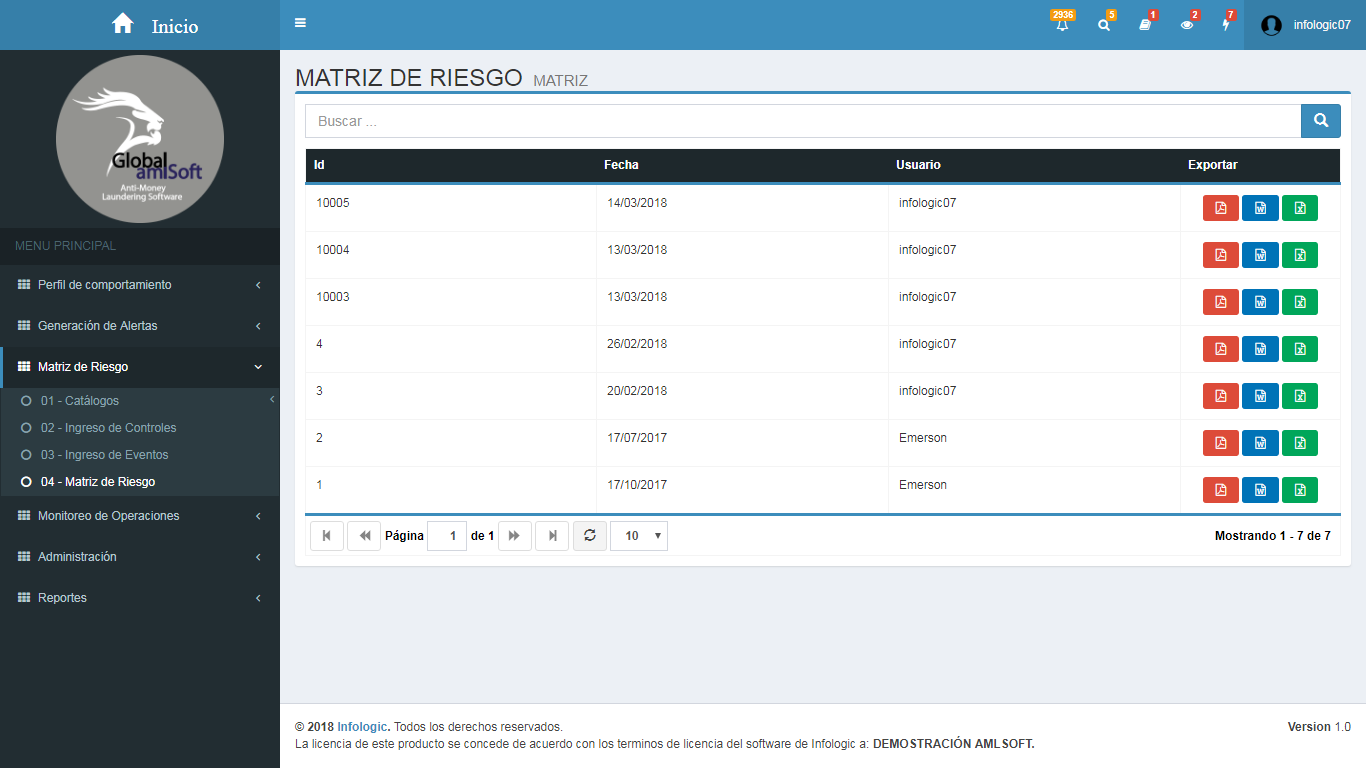Click the blue search button
This screenshot has width=1366, height=768.
point(1320,121)
